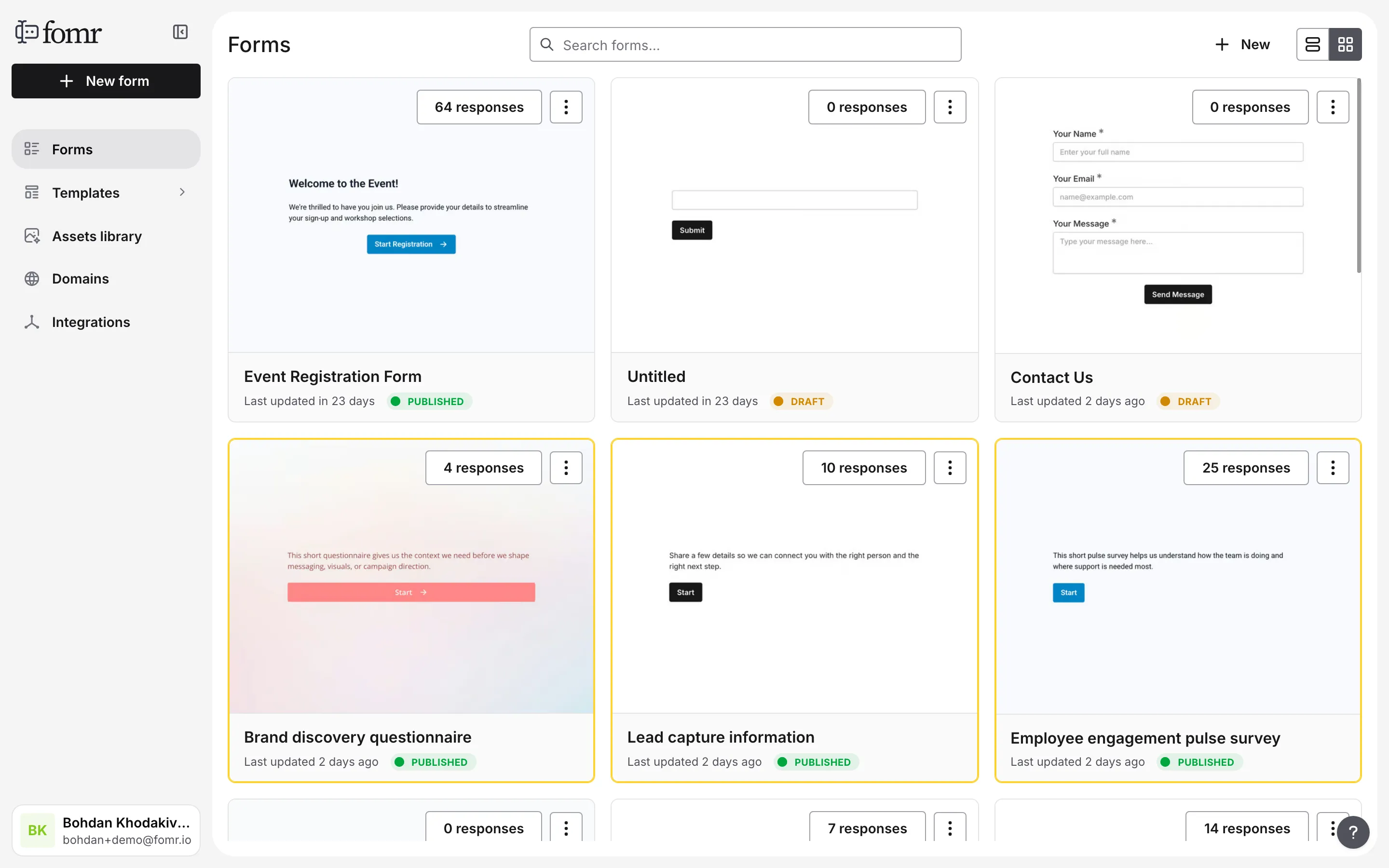The image size is (1389, 868).
Task: Open options menu for Contact Us form
Action: (x=1333, y=107)
